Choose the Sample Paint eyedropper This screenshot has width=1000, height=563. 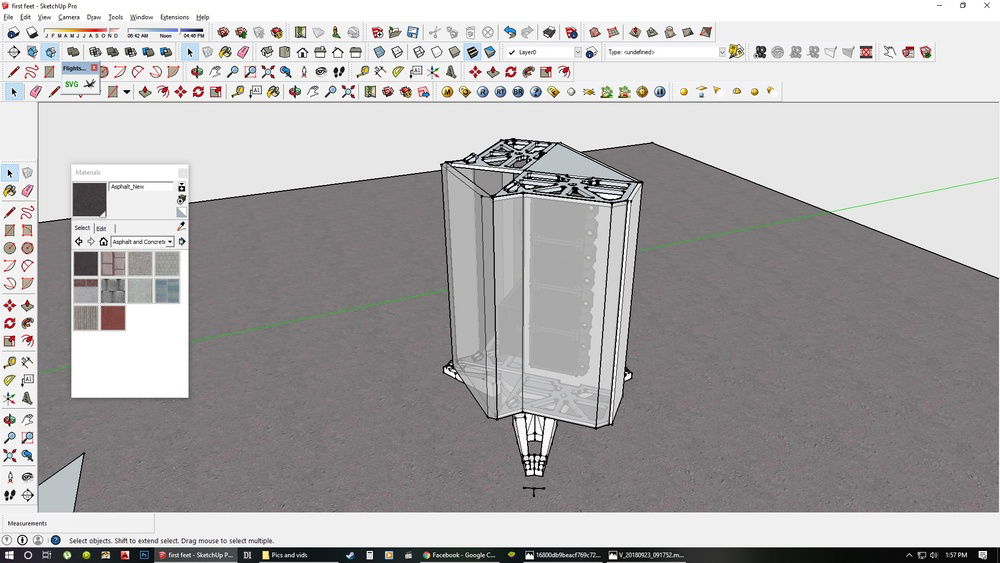point(181,227)
